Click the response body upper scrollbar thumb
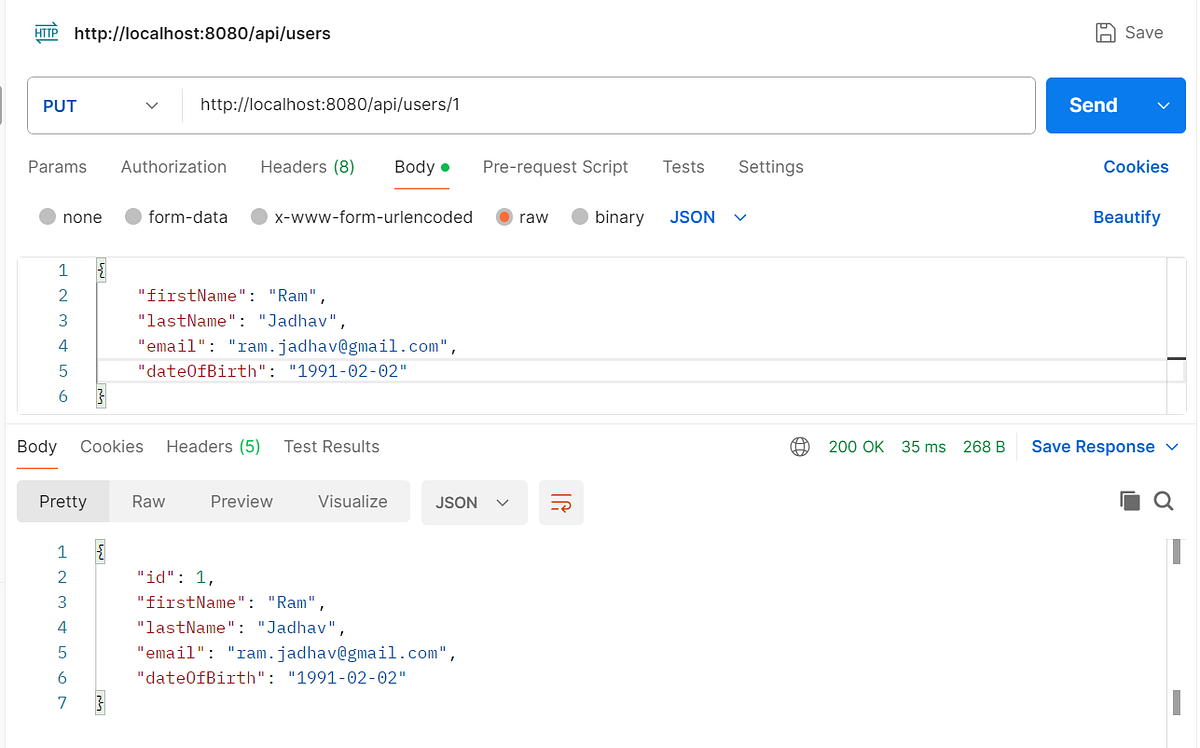 [x=1177, y=551]
